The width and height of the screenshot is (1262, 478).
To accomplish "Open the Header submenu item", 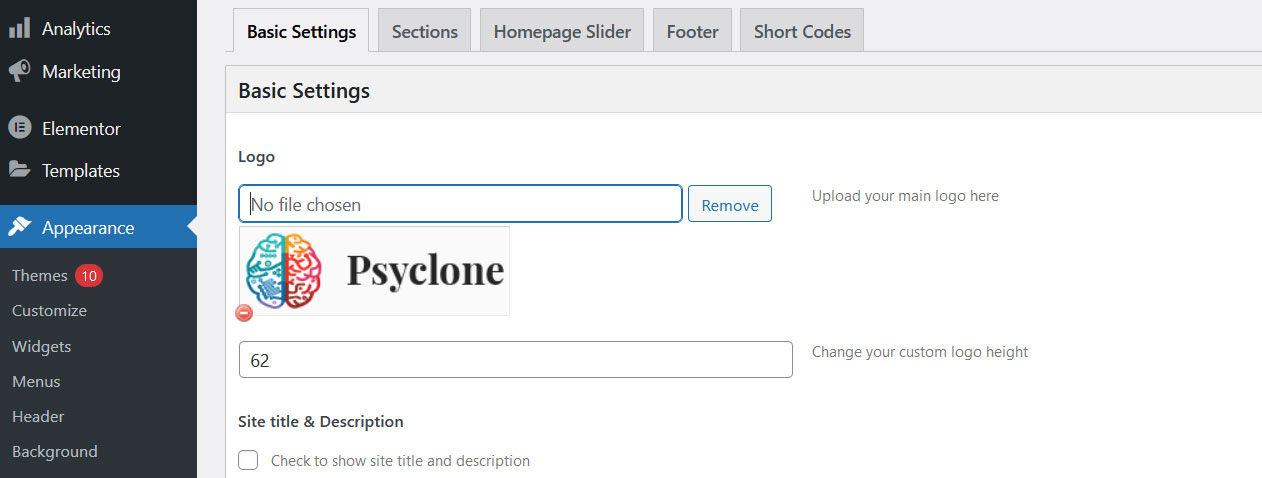I will (x=38, y=416).
